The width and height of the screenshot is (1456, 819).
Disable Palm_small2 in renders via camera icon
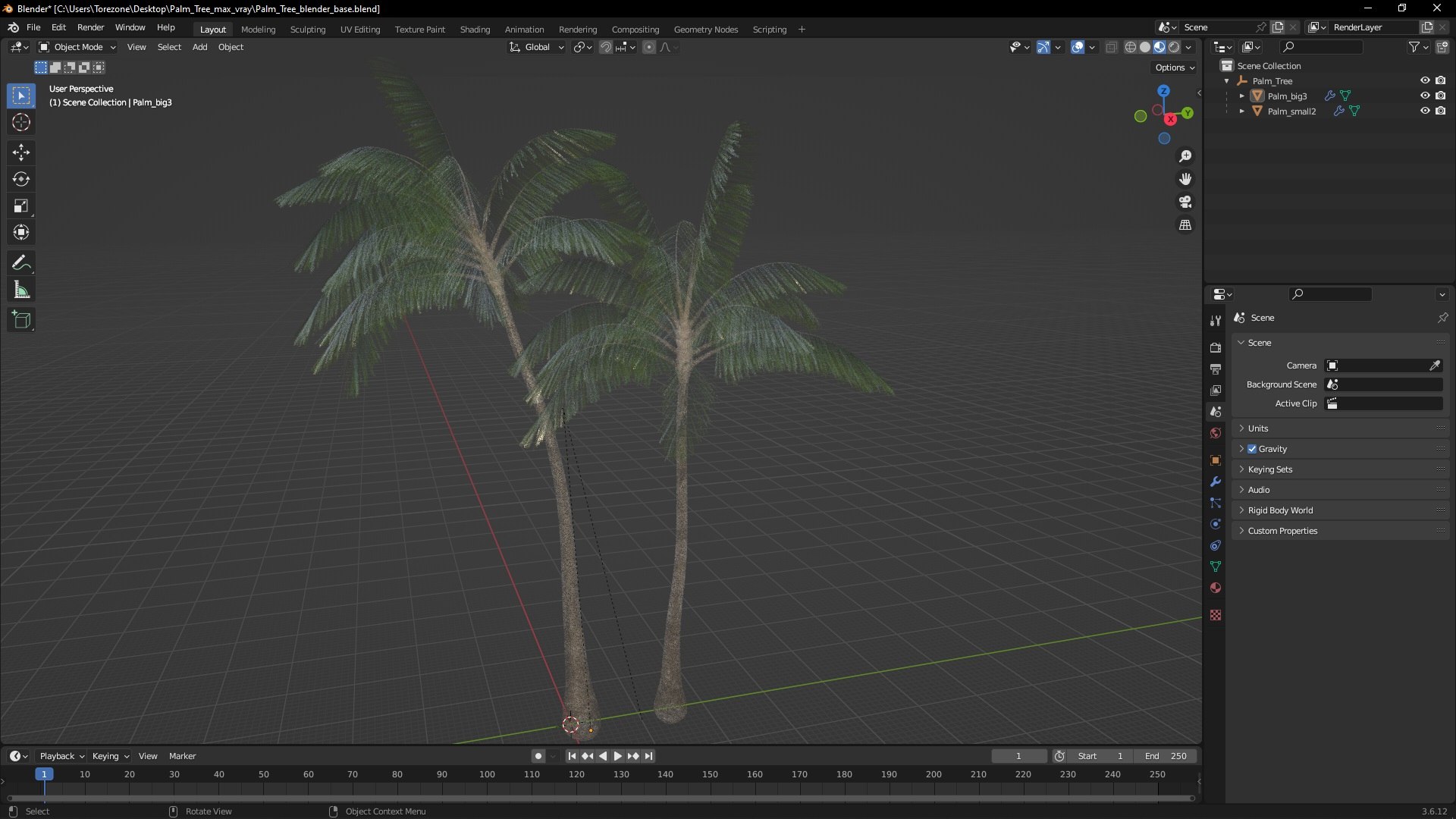pyautogui.click(x=1440, y=111)
